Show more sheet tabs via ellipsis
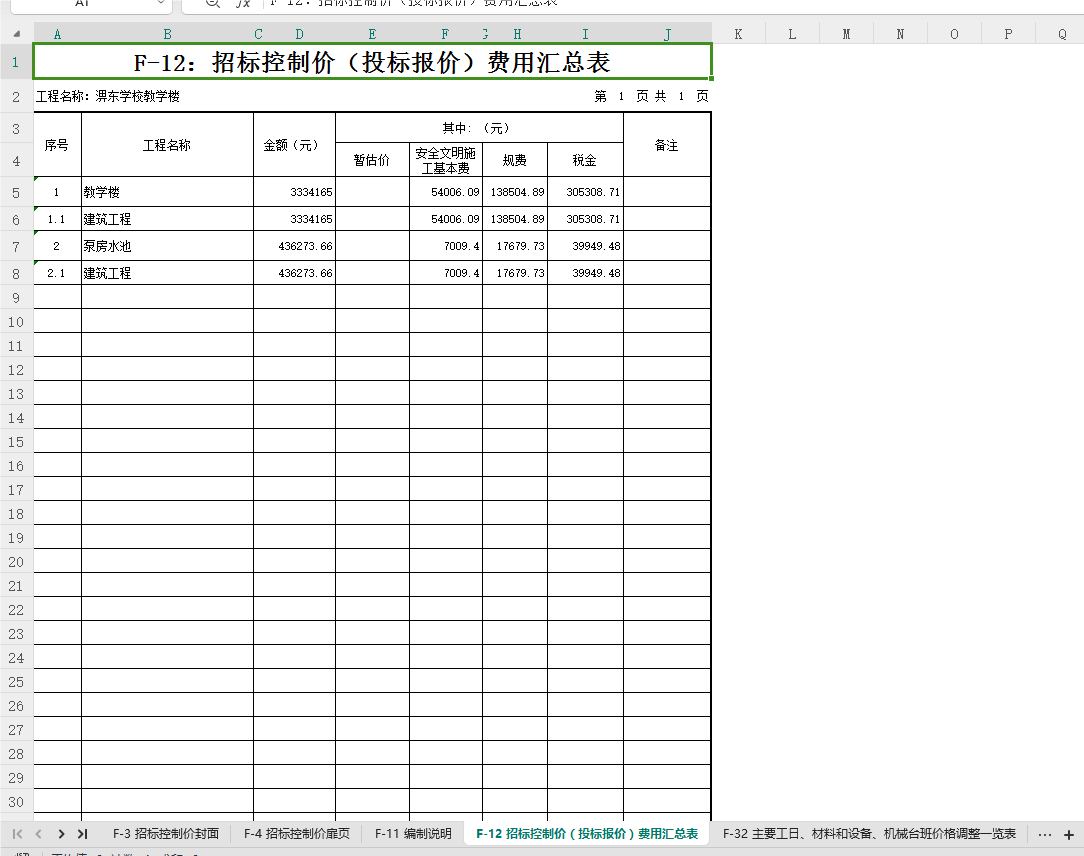The image size is (1084, 856). tap(1045, 835)
